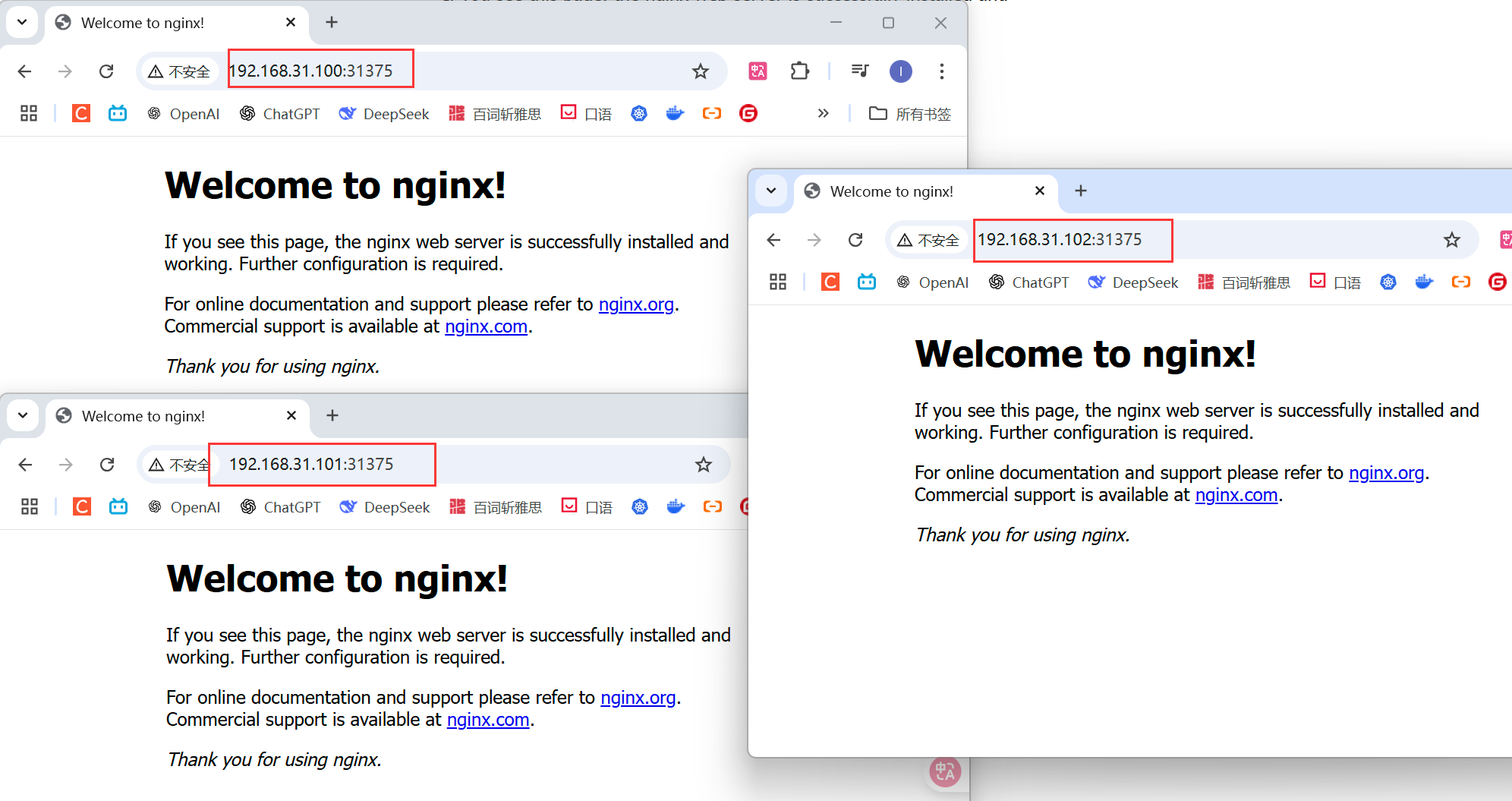Open nginx.org link in 192.168.31.100 window
Viewport: 1512px width, 801px height.
tap(636, 304)
